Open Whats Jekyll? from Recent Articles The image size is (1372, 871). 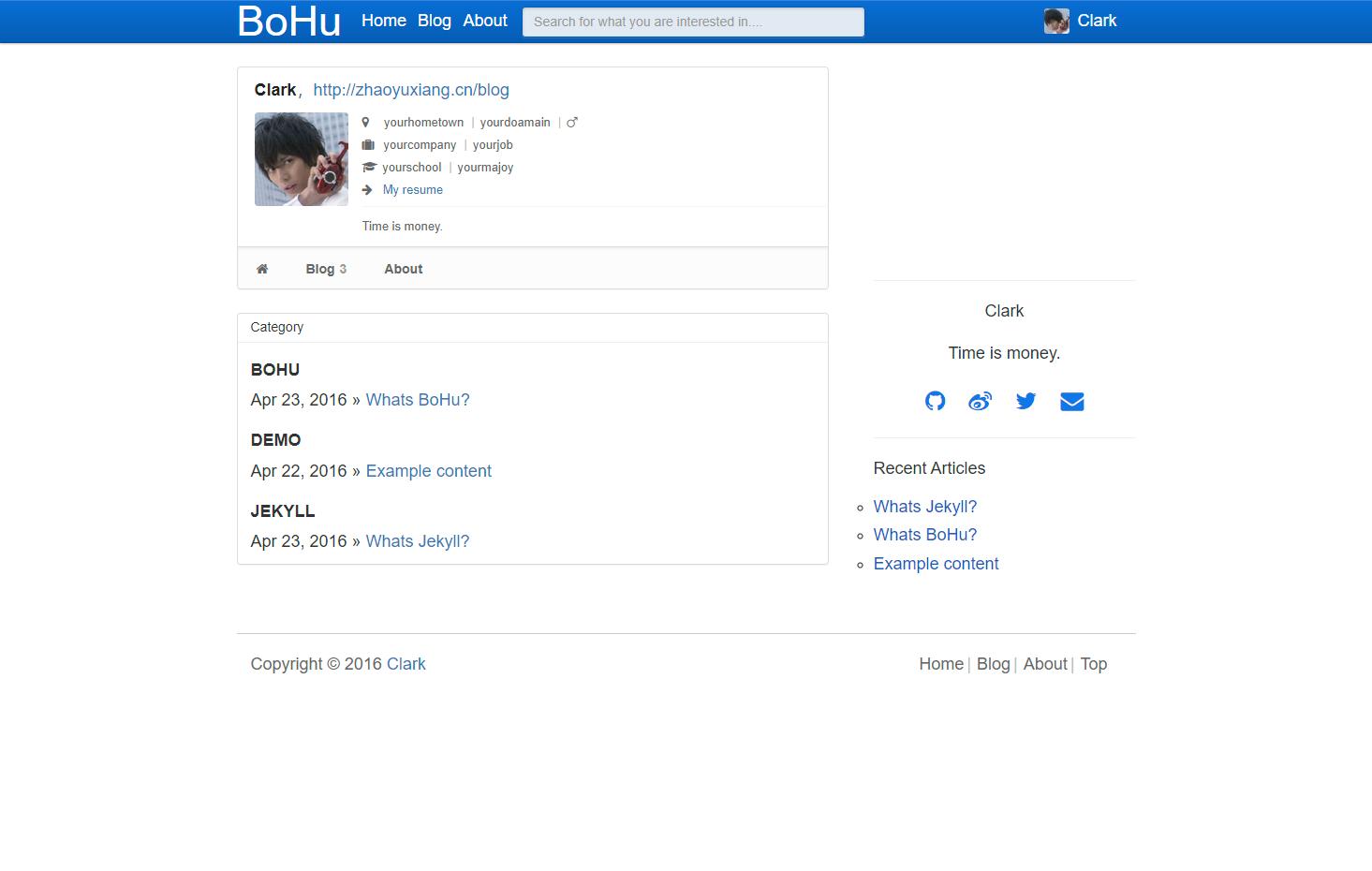pos(924,506)
